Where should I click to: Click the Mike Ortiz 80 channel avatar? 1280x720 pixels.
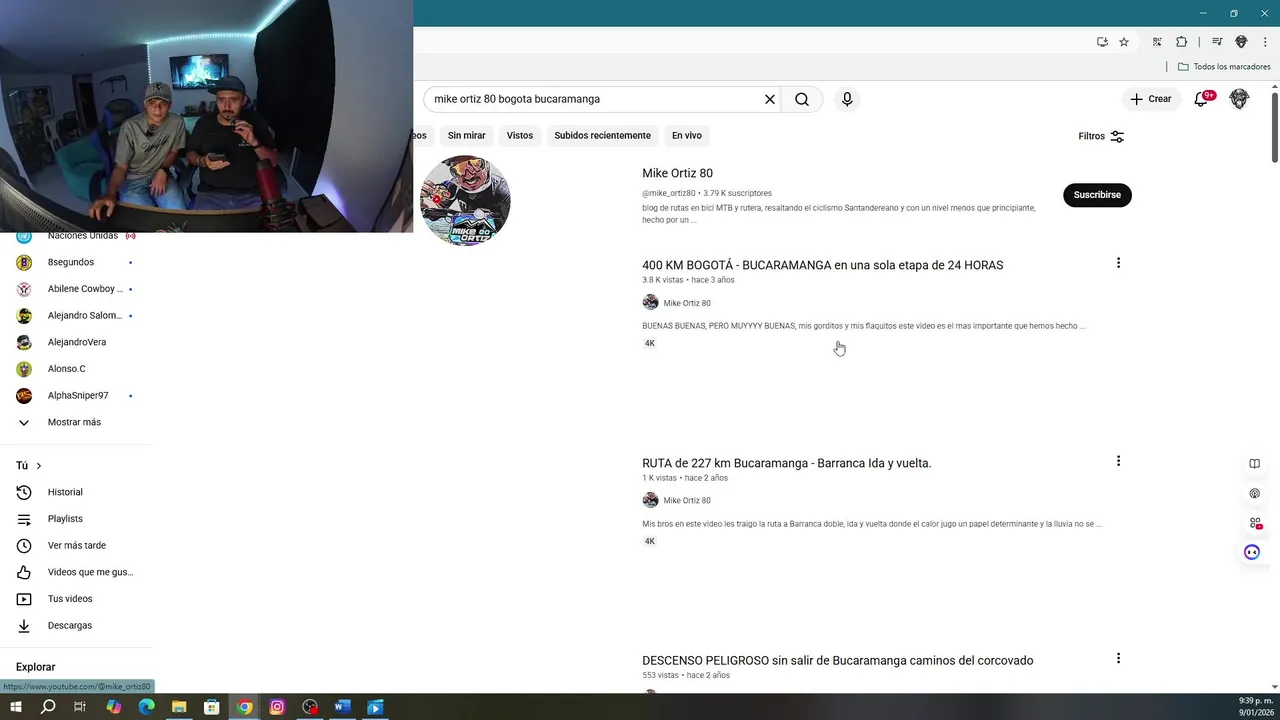465,200
